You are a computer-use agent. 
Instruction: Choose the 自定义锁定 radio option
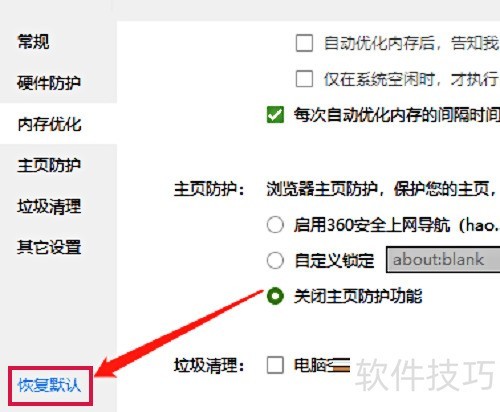[275, 260]
